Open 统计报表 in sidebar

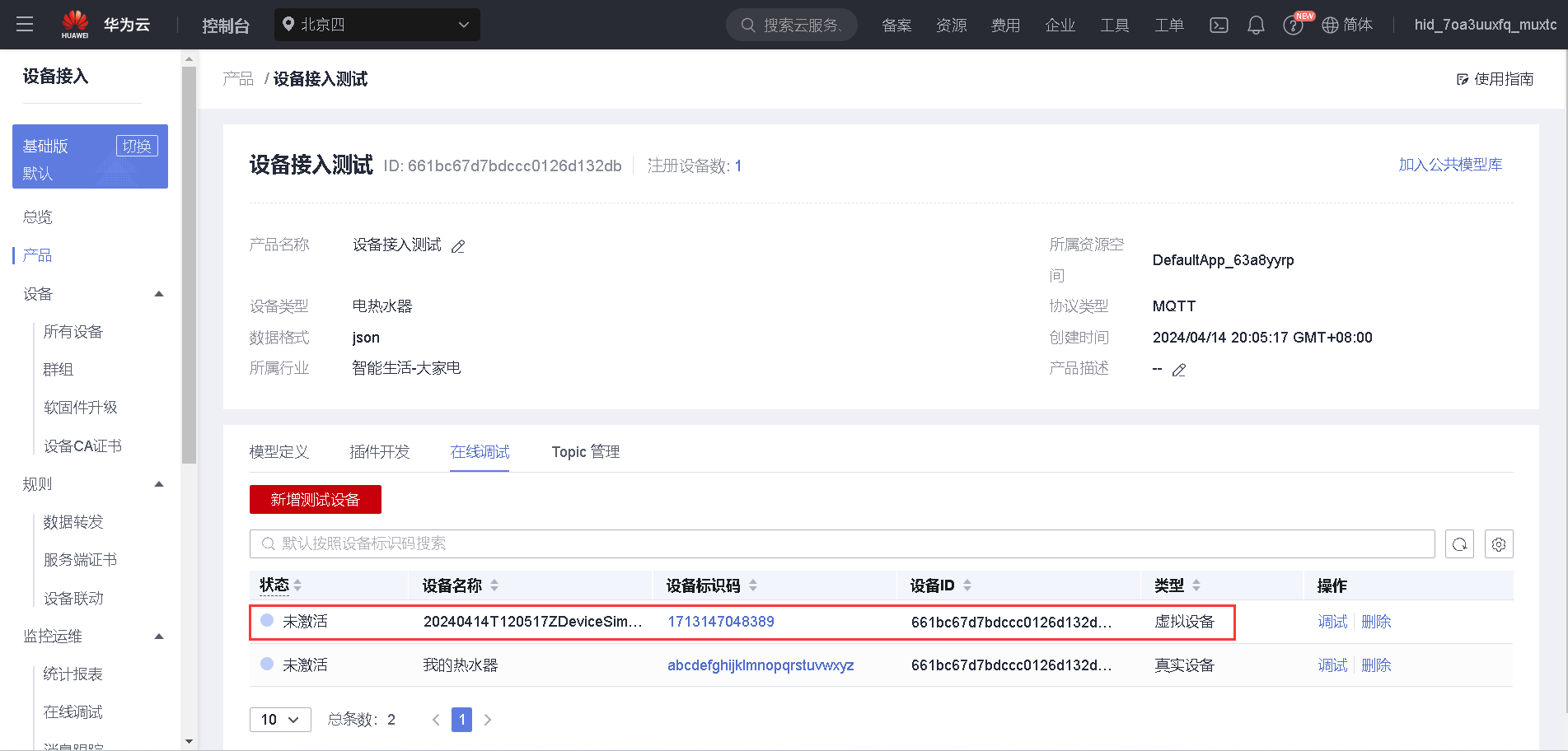click(73, 674)
